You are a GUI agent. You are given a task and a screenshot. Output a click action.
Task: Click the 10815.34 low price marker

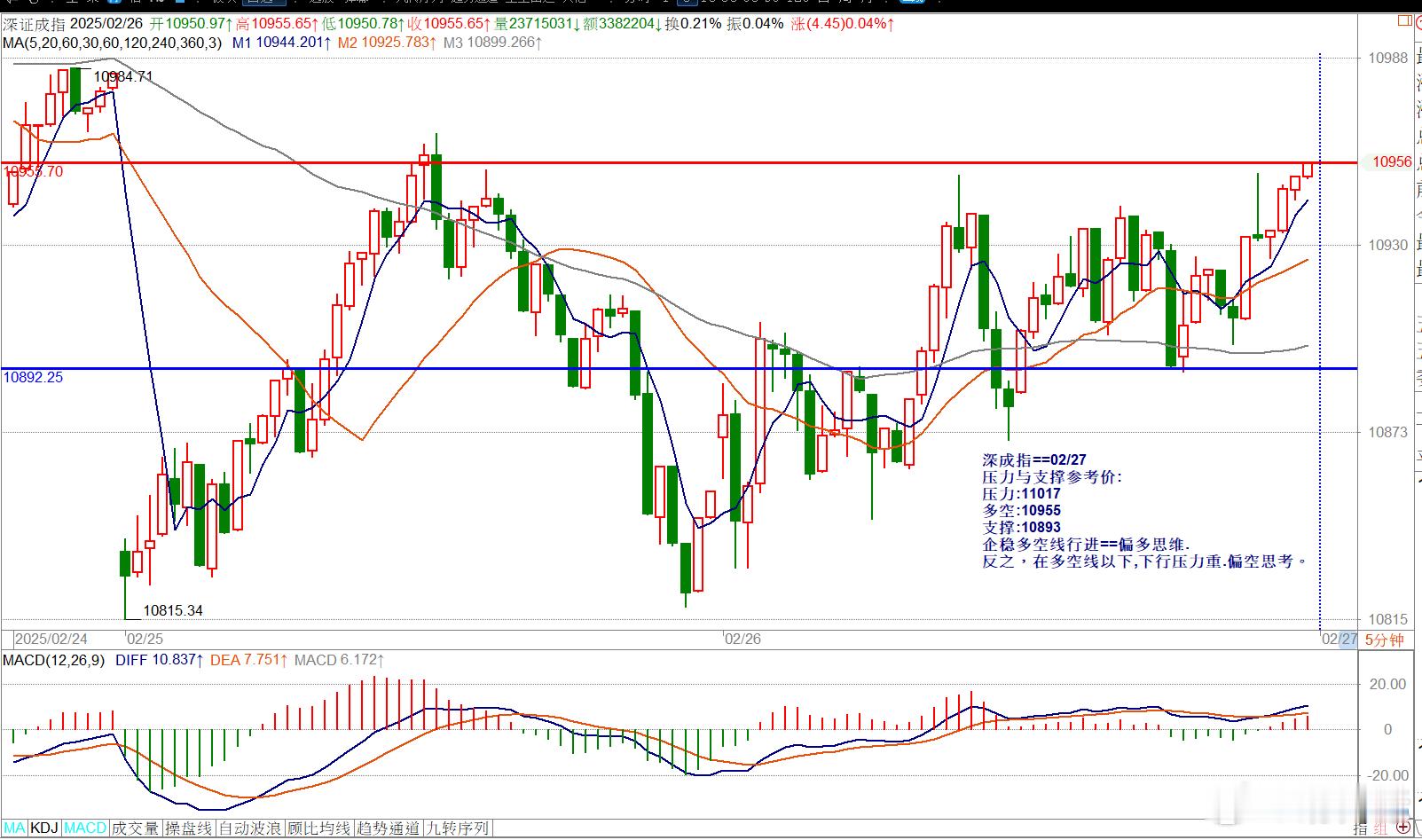coord(173,611)
